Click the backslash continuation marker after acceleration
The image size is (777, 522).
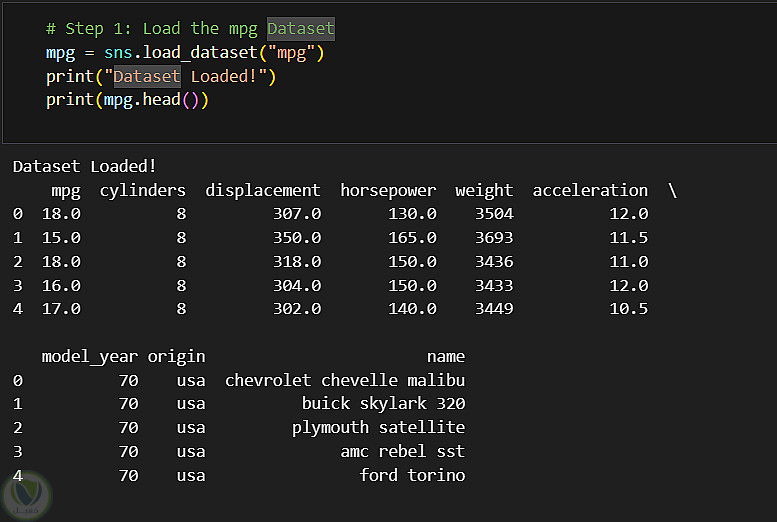click(x=672, y=190)
